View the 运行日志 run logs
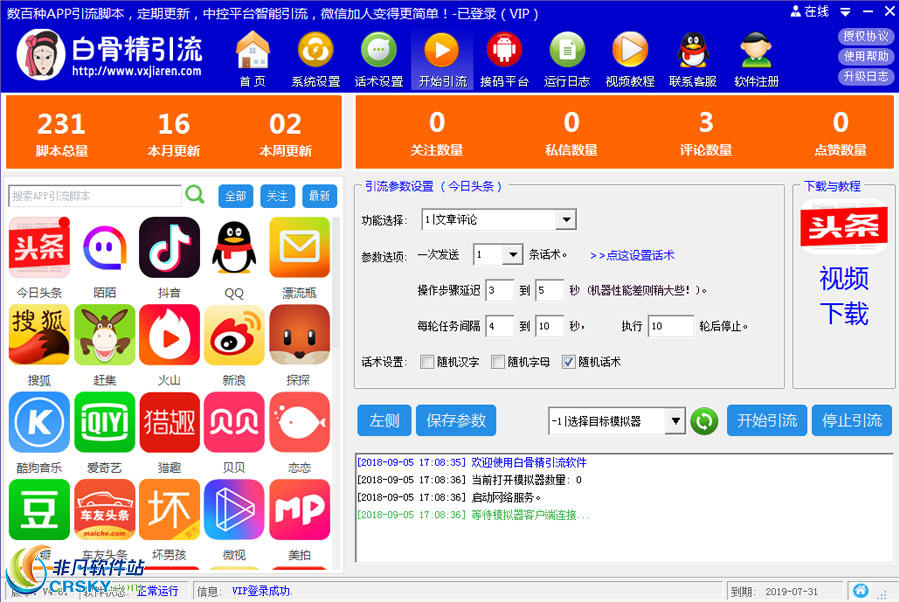Viewport: 899px width, 602px height. (x=567, y=57)
